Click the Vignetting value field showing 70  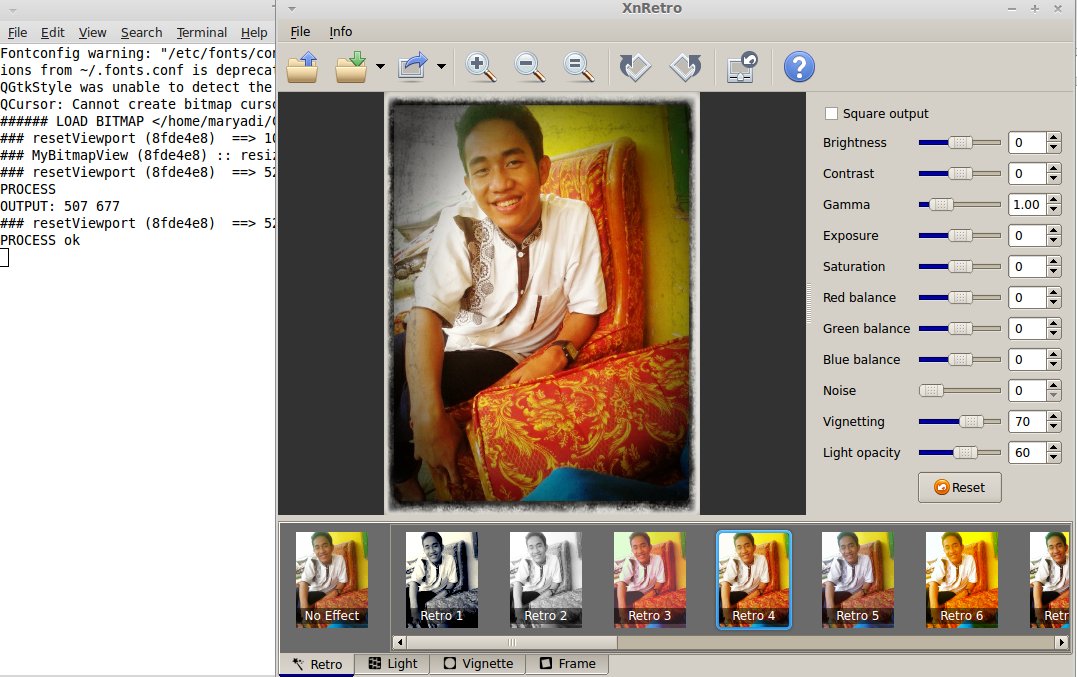1027,422
